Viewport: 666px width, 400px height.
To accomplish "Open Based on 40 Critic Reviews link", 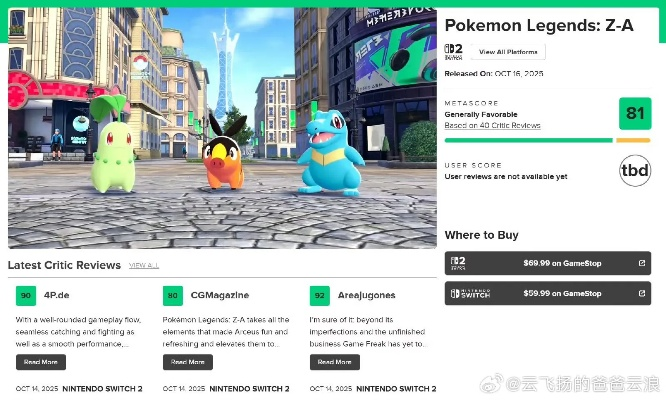I will [492, 126].
